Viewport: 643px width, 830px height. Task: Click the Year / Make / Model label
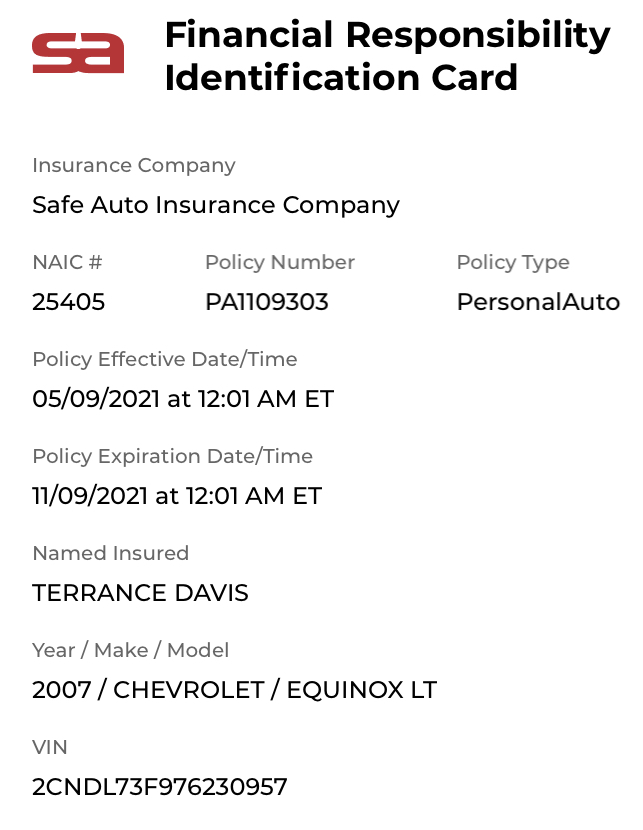[131, 650]
